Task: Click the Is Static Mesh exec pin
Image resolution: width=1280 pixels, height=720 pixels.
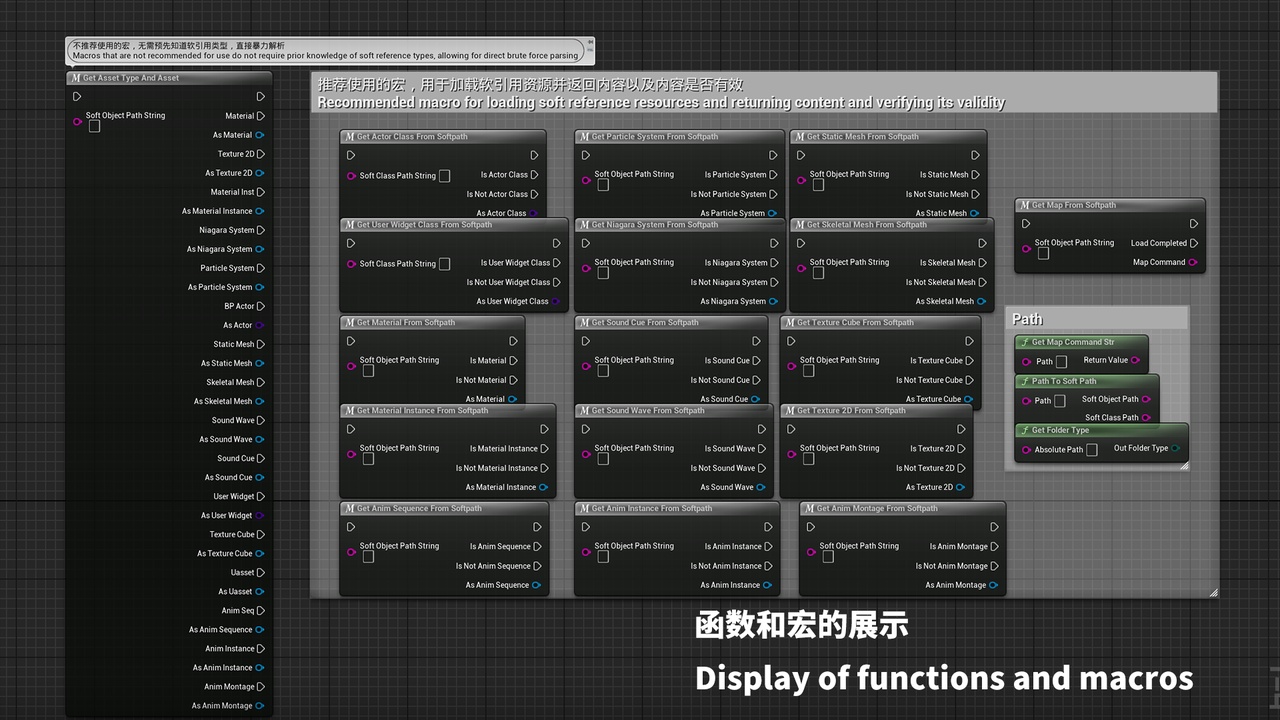Action: tap(975, 175)
